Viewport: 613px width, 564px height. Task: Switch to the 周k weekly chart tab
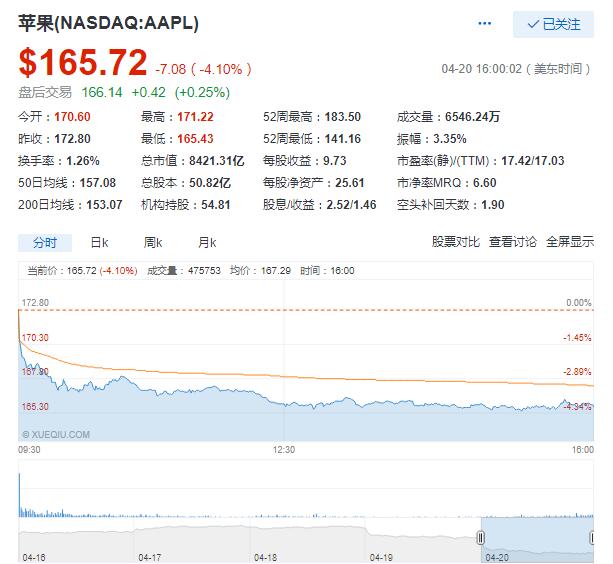point(153,243)
